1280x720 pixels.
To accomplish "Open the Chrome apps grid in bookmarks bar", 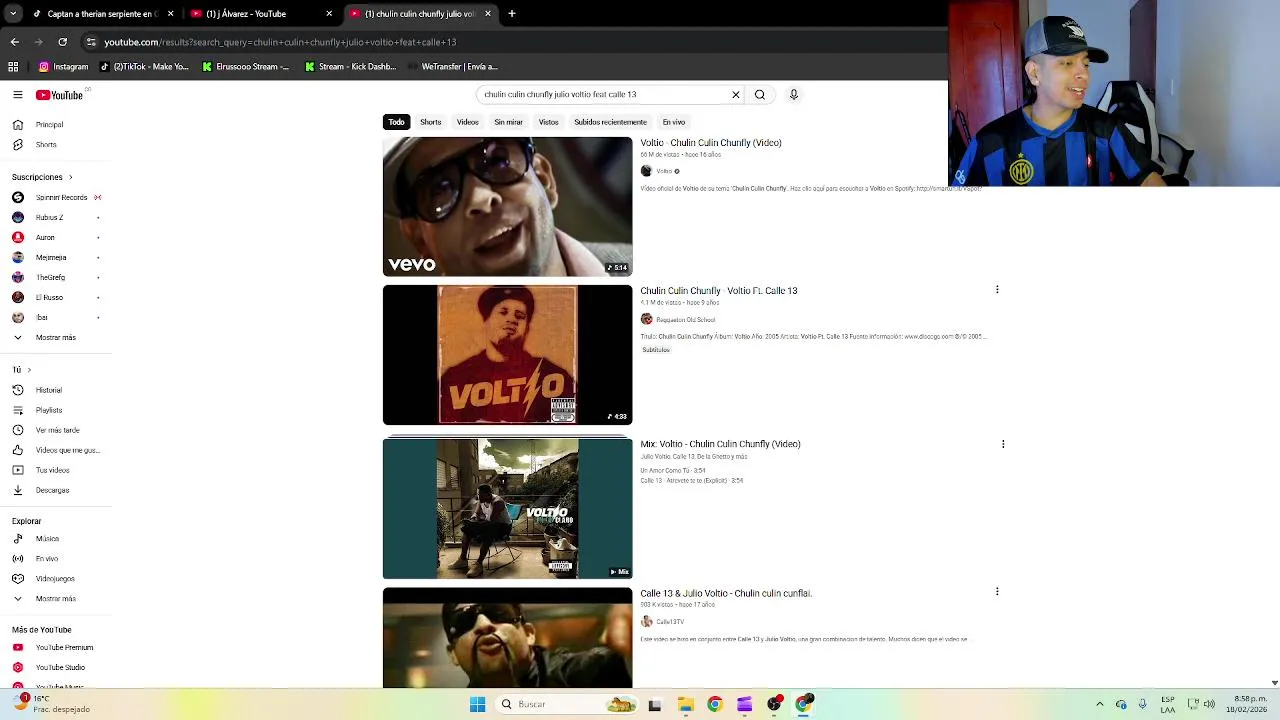I will (13, 67).
